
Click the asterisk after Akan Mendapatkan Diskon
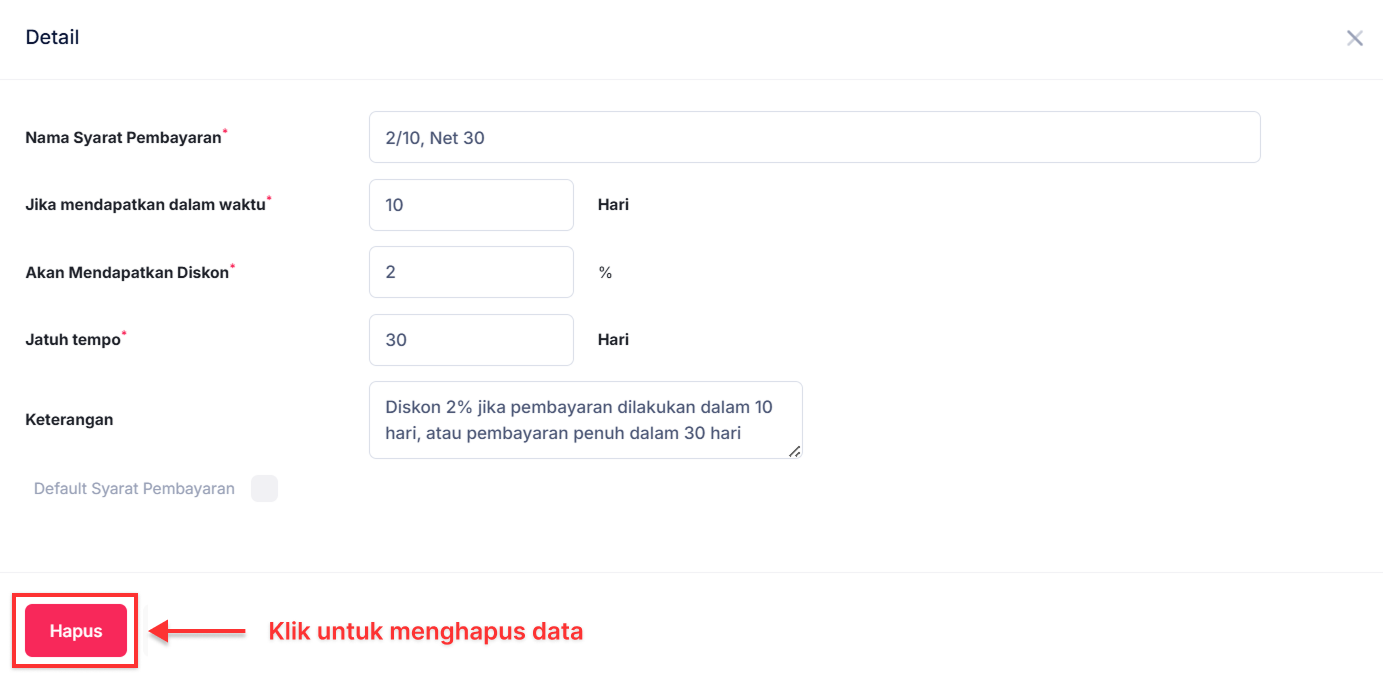pyautogui.click(x=234, y=264)
